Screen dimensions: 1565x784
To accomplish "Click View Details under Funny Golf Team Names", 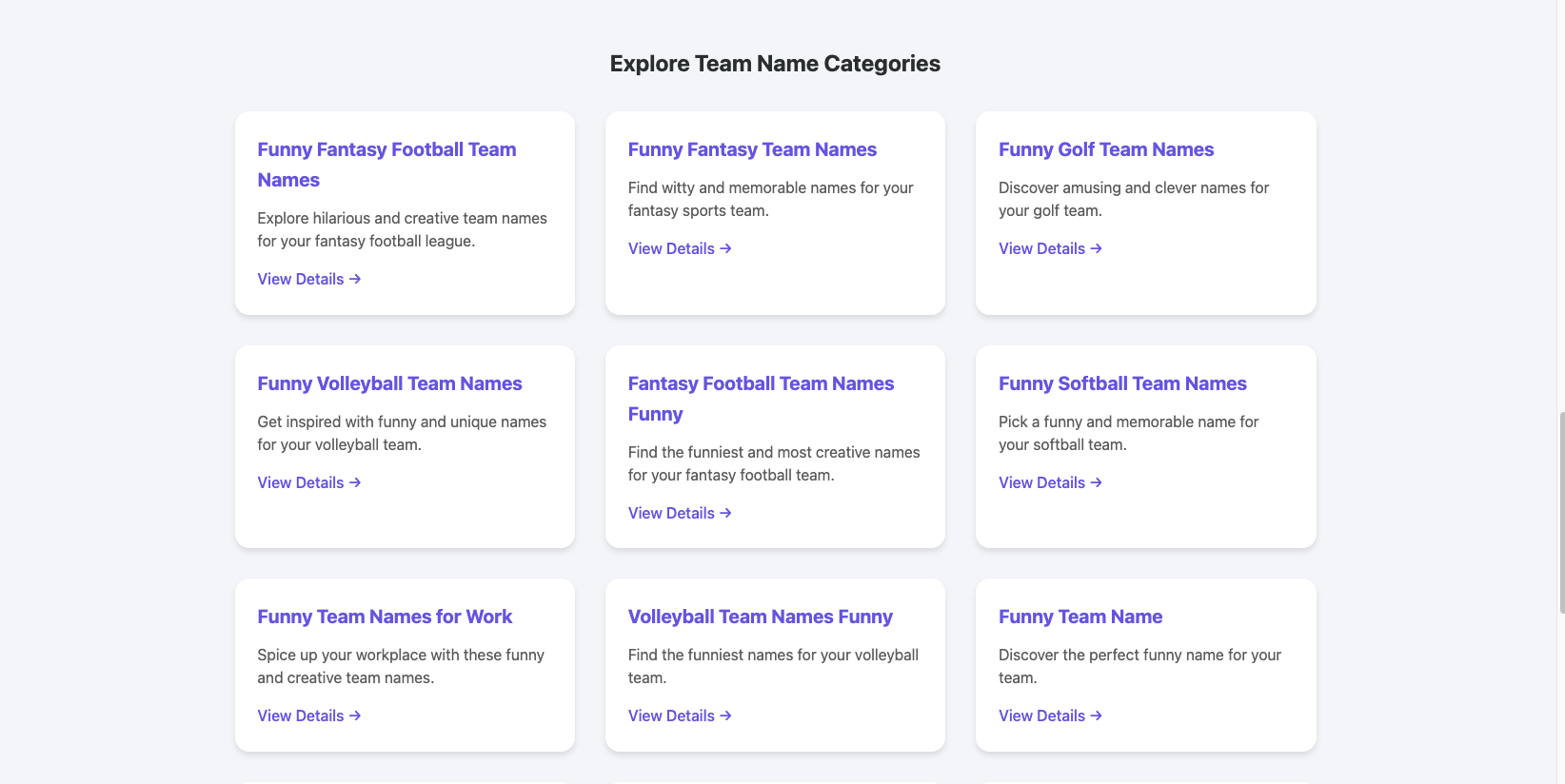I will (x=1050, y=248).
